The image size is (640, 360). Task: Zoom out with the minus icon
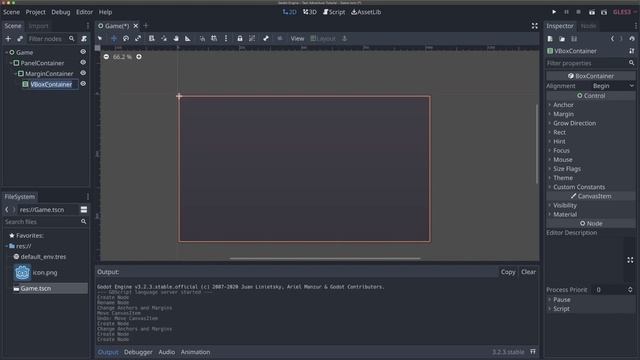tap(106, 57)
